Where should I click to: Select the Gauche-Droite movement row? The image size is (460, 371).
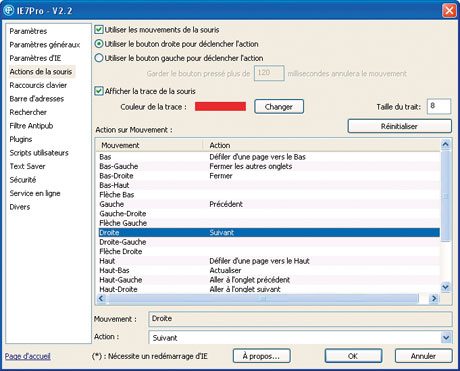click(269, 214)
